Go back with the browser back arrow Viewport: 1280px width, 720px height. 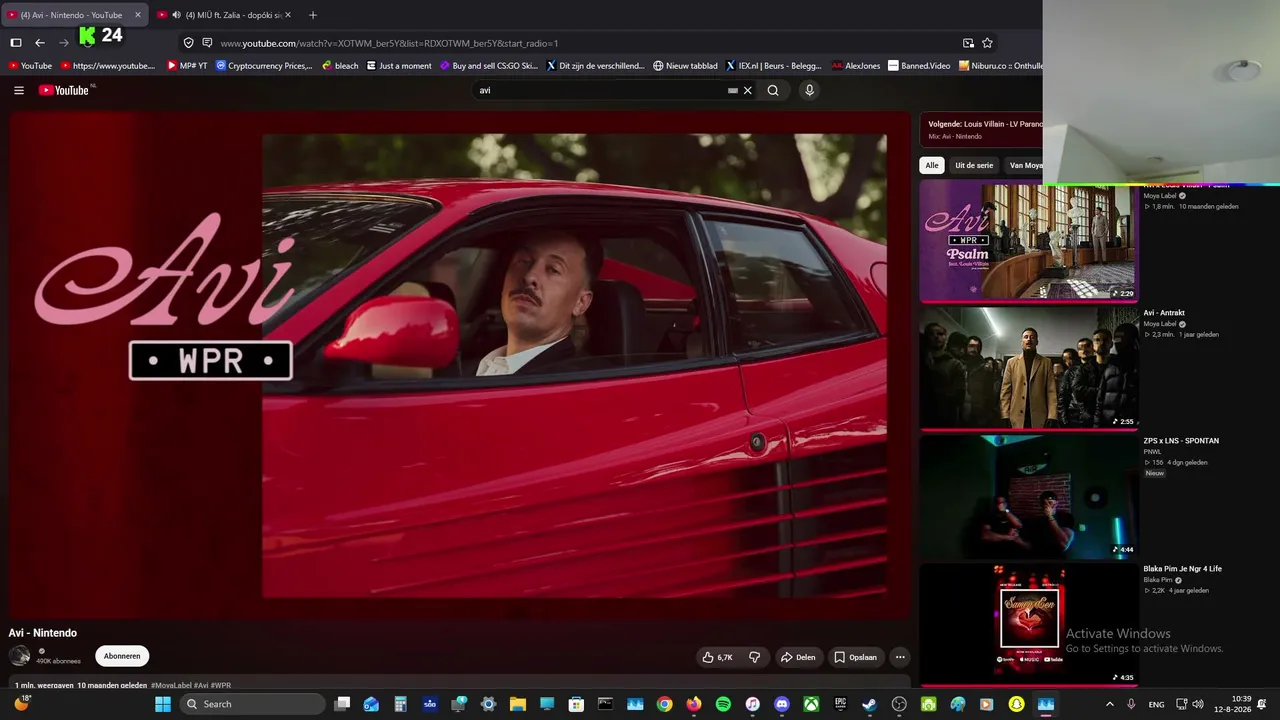point(40,43)
